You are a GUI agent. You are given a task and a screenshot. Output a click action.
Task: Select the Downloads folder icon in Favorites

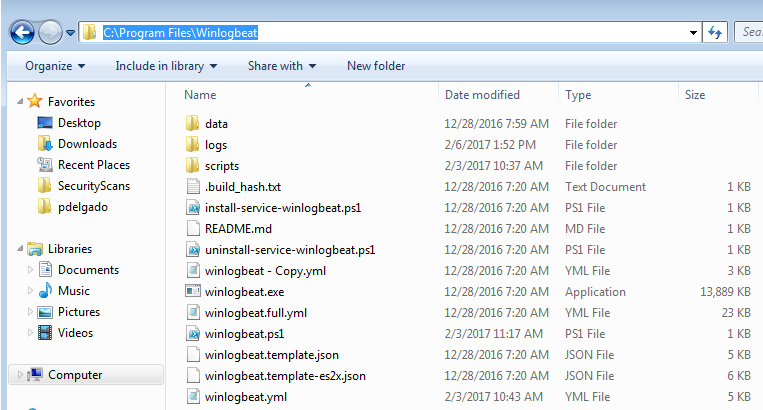tap(45, 143)
